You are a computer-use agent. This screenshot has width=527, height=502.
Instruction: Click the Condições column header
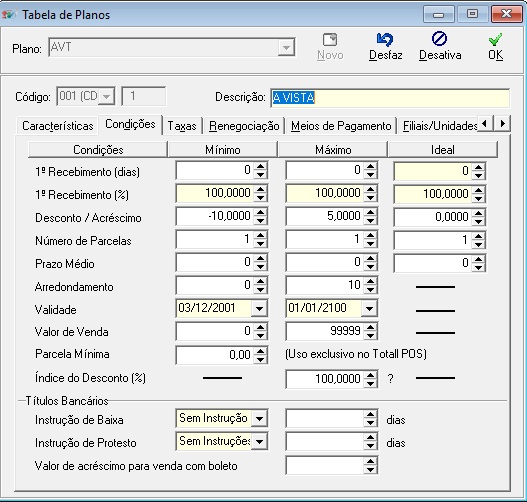(x=98, y=150)
